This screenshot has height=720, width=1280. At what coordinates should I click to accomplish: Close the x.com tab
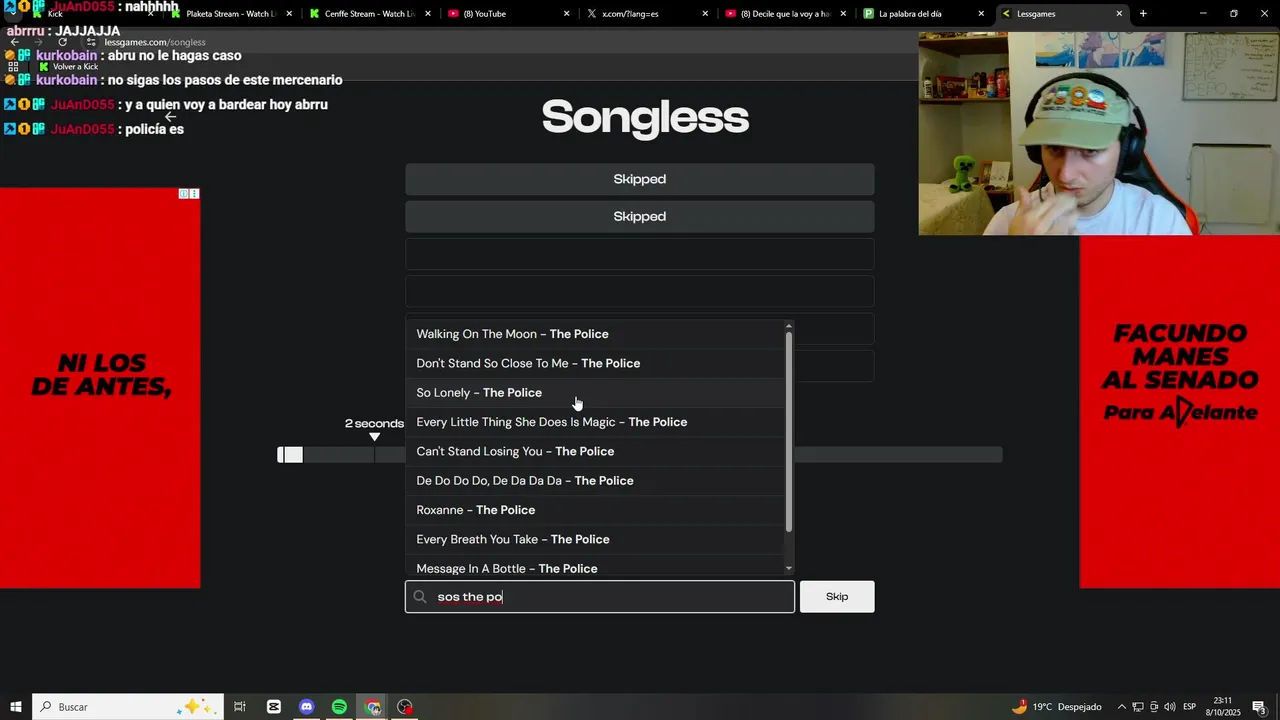tap(705, 14)
